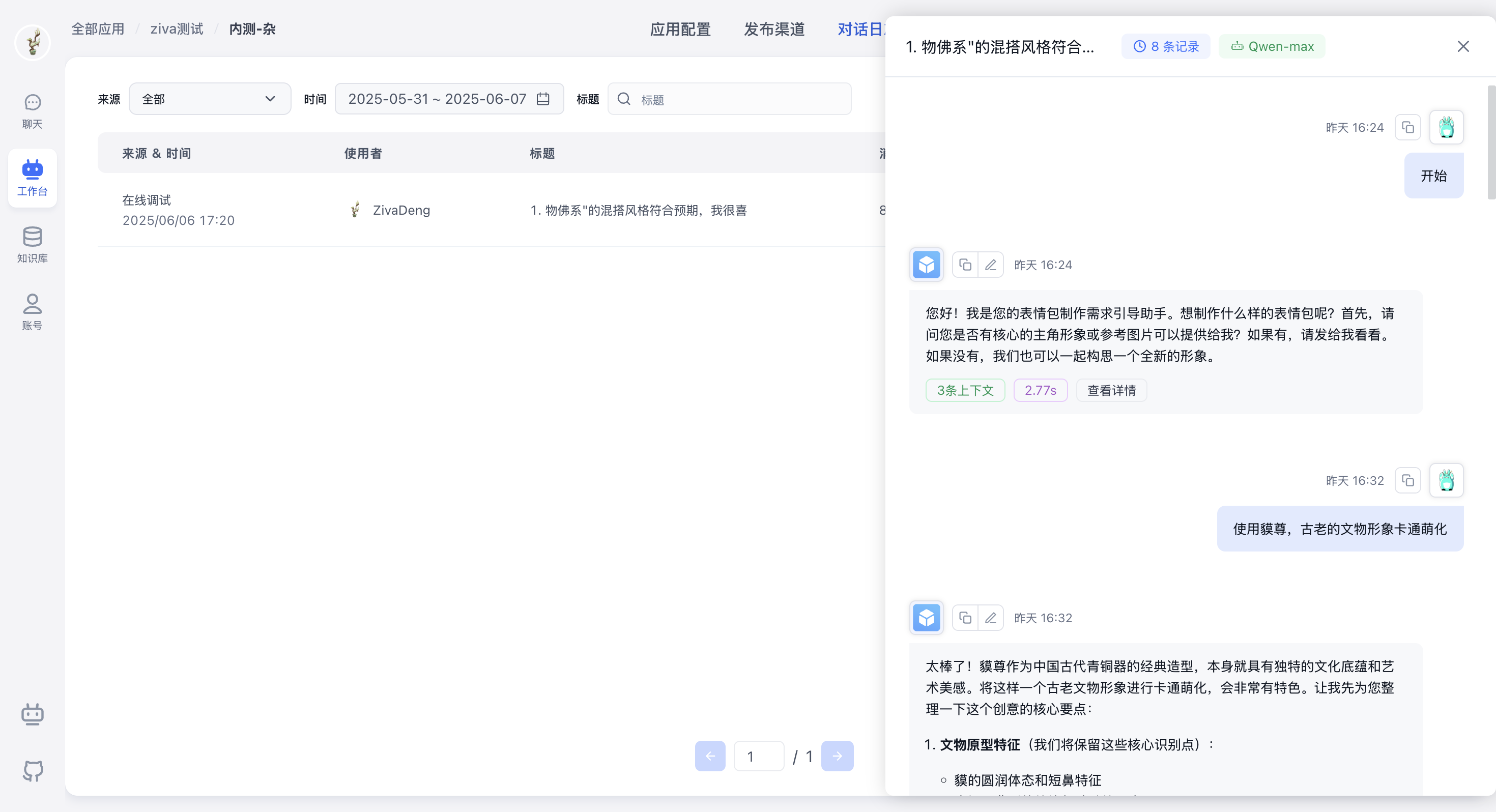Copy the AI reply sent at 16:32
Screen dimensions: 1496x812
[x=965, y=618]
